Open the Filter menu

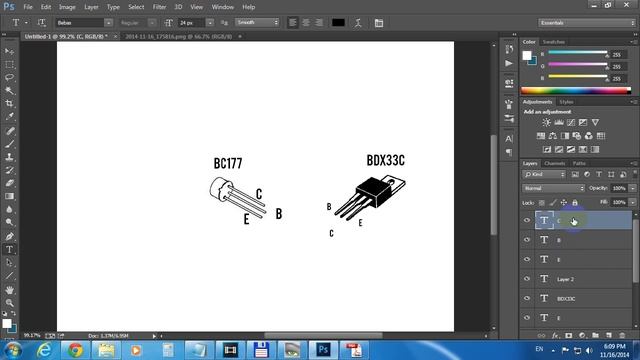click(x=159, y=7)
